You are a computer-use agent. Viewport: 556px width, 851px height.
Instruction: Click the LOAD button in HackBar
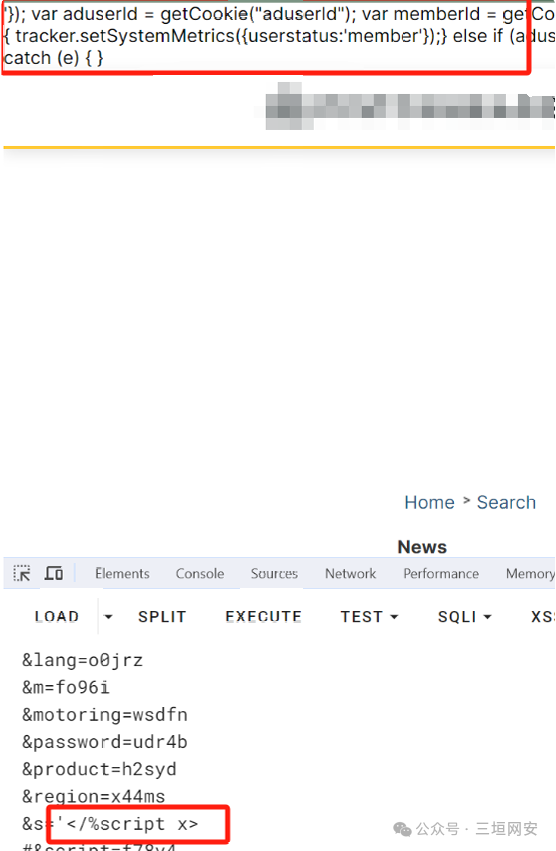point(56,617)
